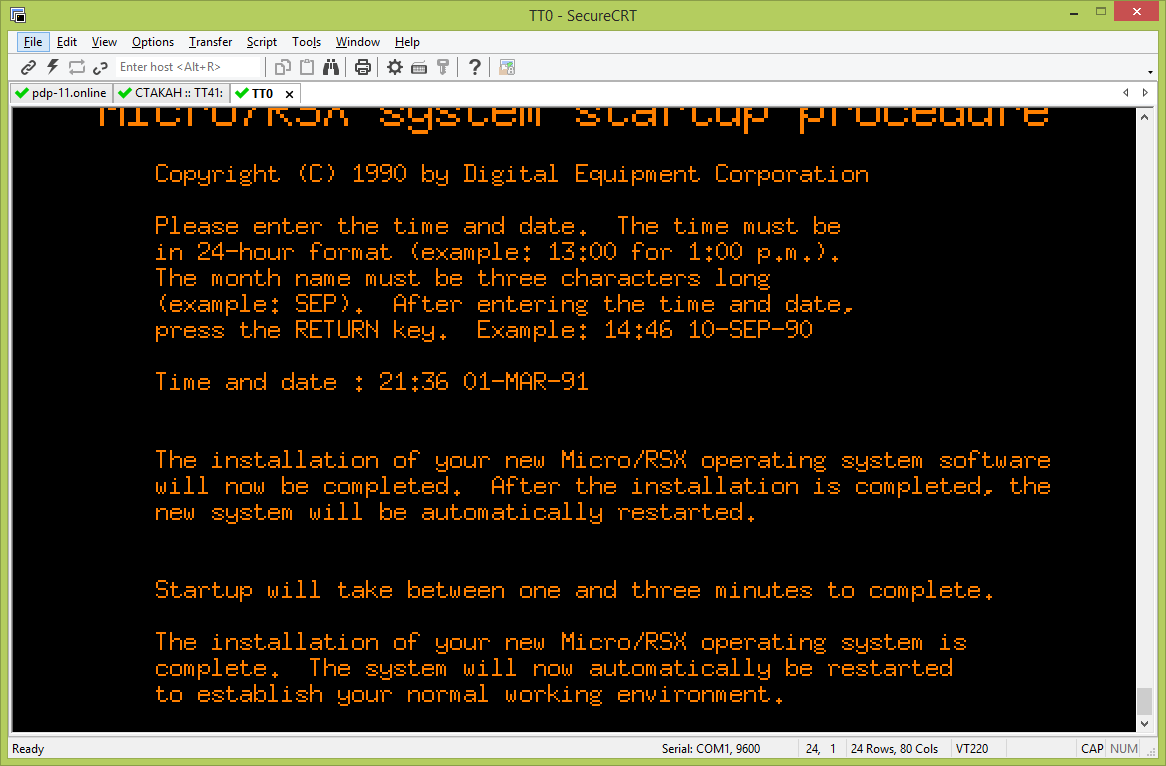Click the Quick Connect lightning icon
This screenshot has height=766, width=1166.
coord(52,67)
